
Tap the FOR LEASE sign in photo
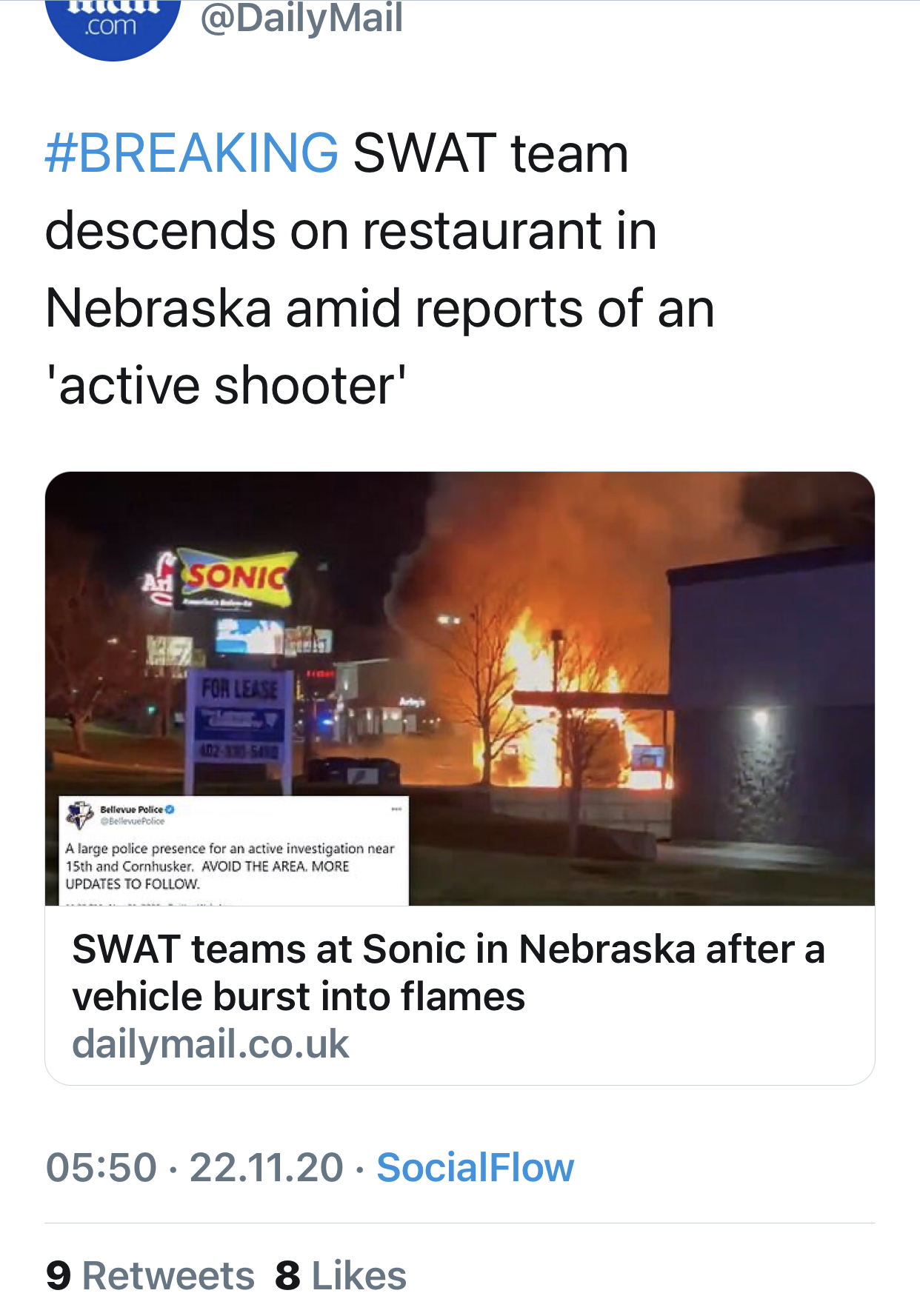point(239,689)
